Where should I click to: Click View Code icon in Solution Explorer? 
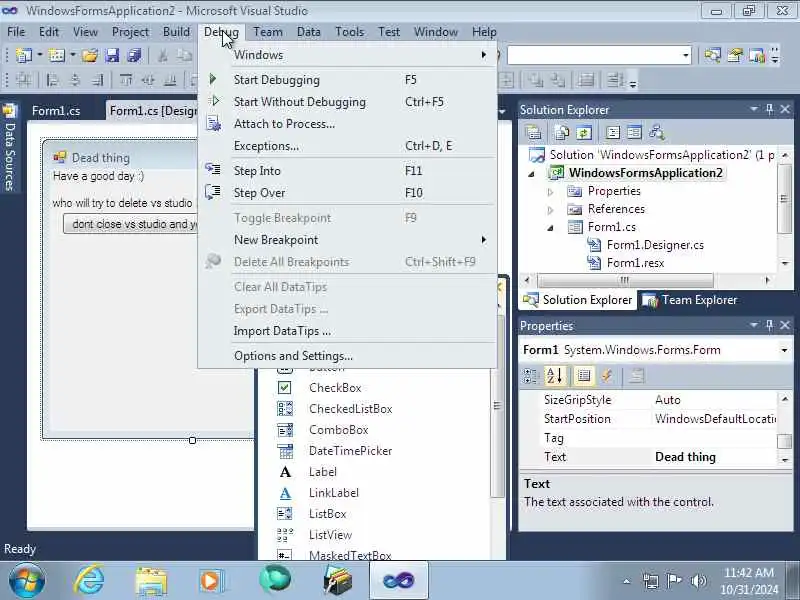click(x=612, y=133)
